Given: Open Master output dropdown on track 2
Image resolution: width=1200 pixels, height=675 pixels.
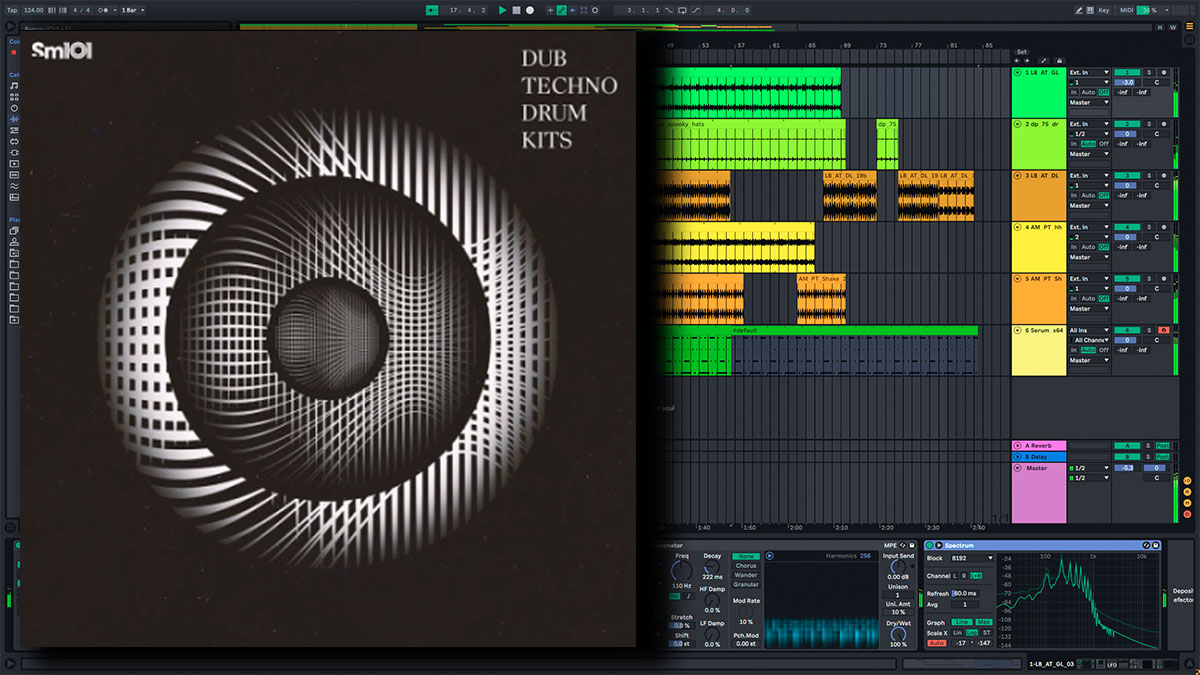Looking at the screenshot, I should click(x=1089, y=154).
